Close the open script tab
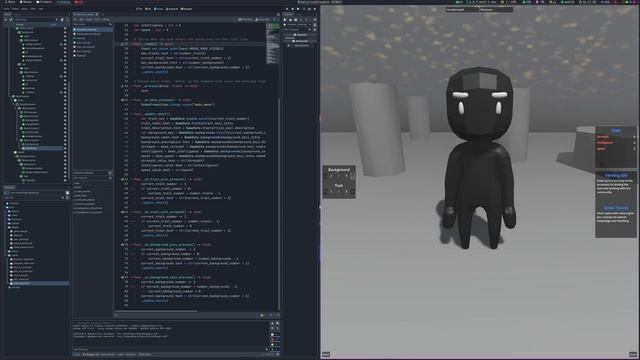The image size is (640, 360). 97,14
